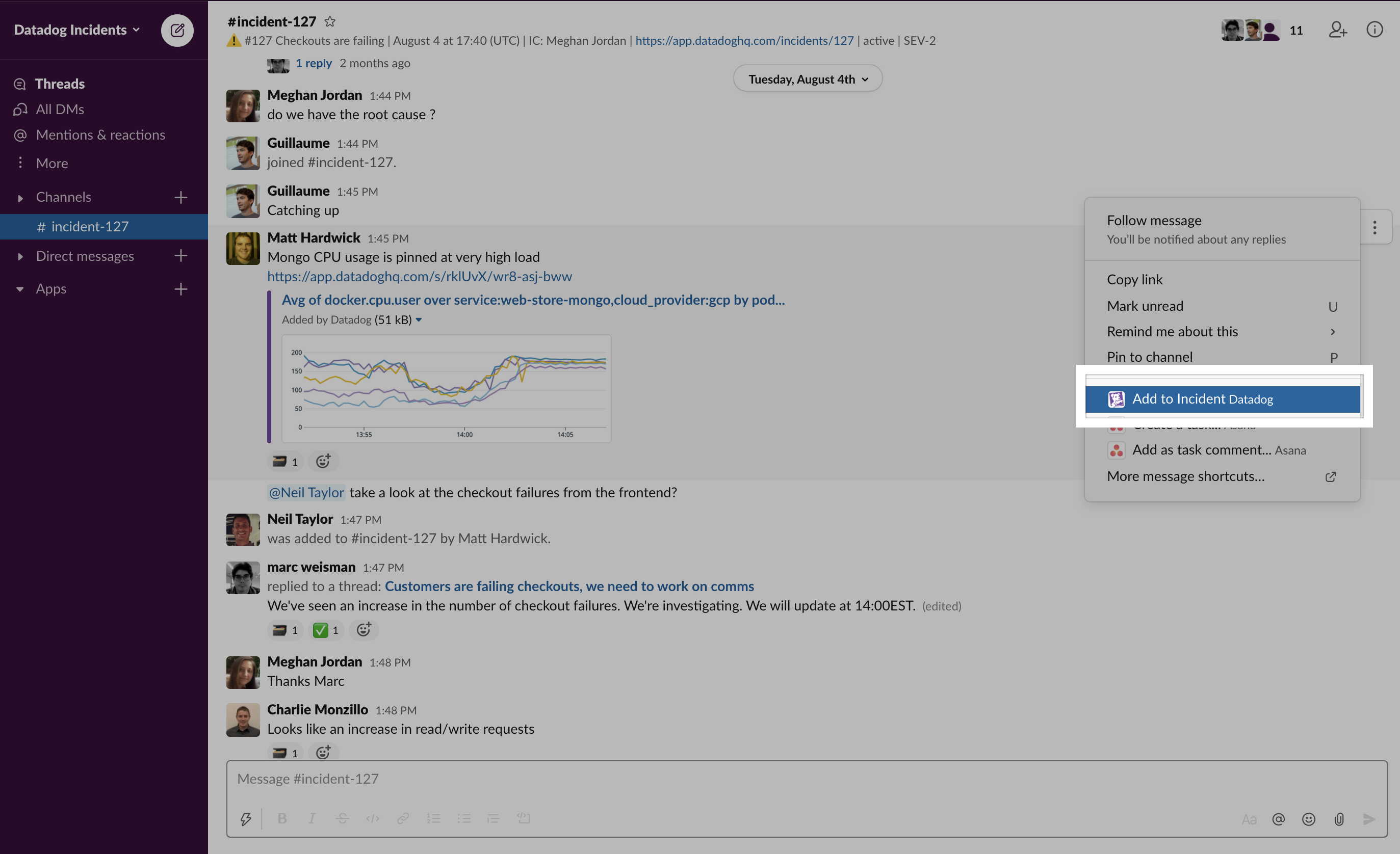Add reaction to Matt Hardwick's message
Viewport: 1400px width, 854px height.
[323, 461]
